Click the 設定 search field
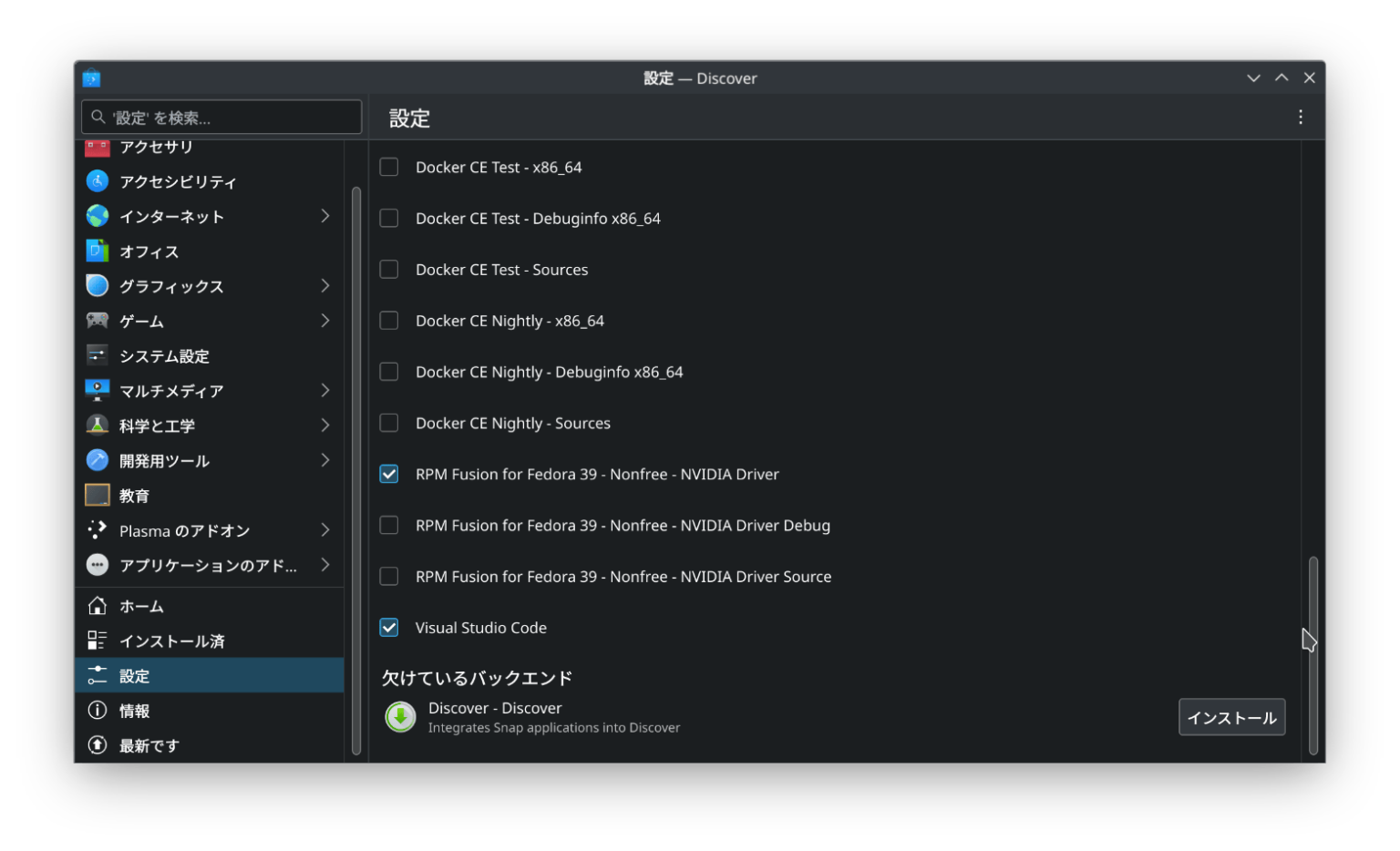 click(x=221, y=117)
